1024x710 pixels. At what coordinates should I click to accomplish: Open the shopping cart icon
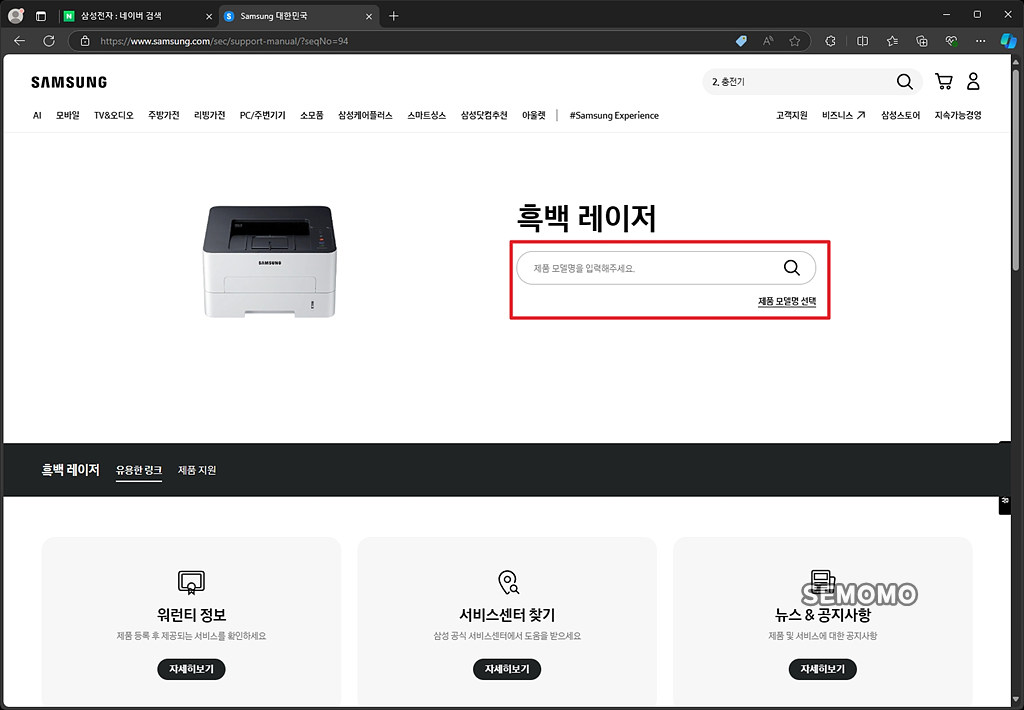944,81
